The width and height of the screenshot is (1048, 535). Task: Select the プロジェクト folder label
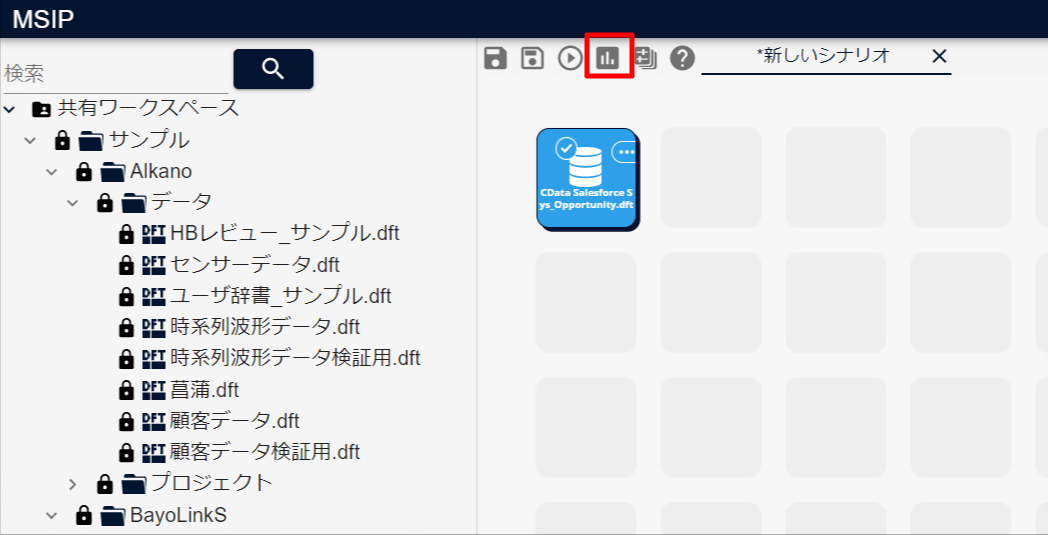pos(213,483)
